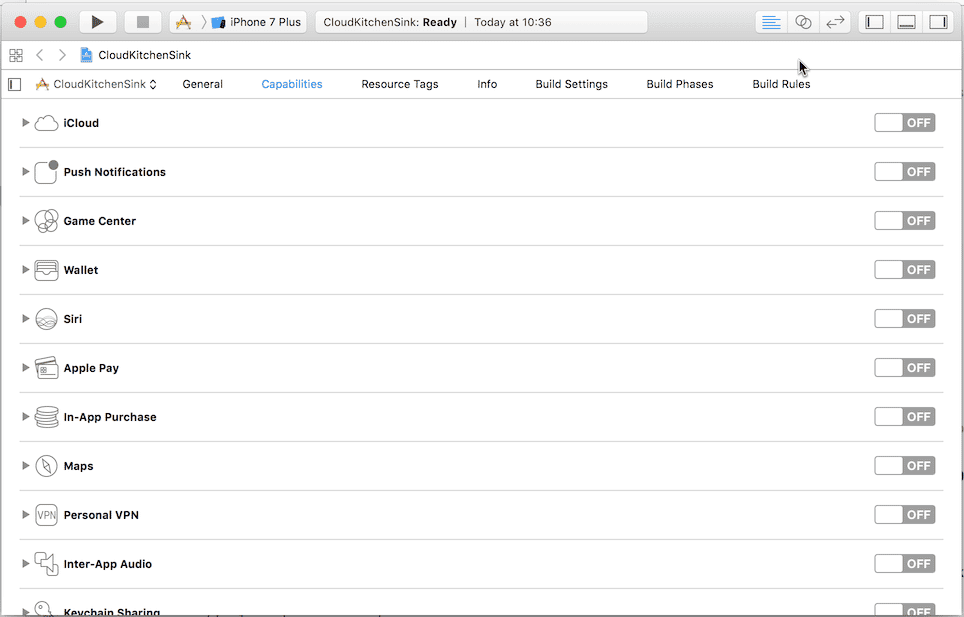Turn on the Personal VPN switch
The image size is (964, 617).
[x=904, y=514]
